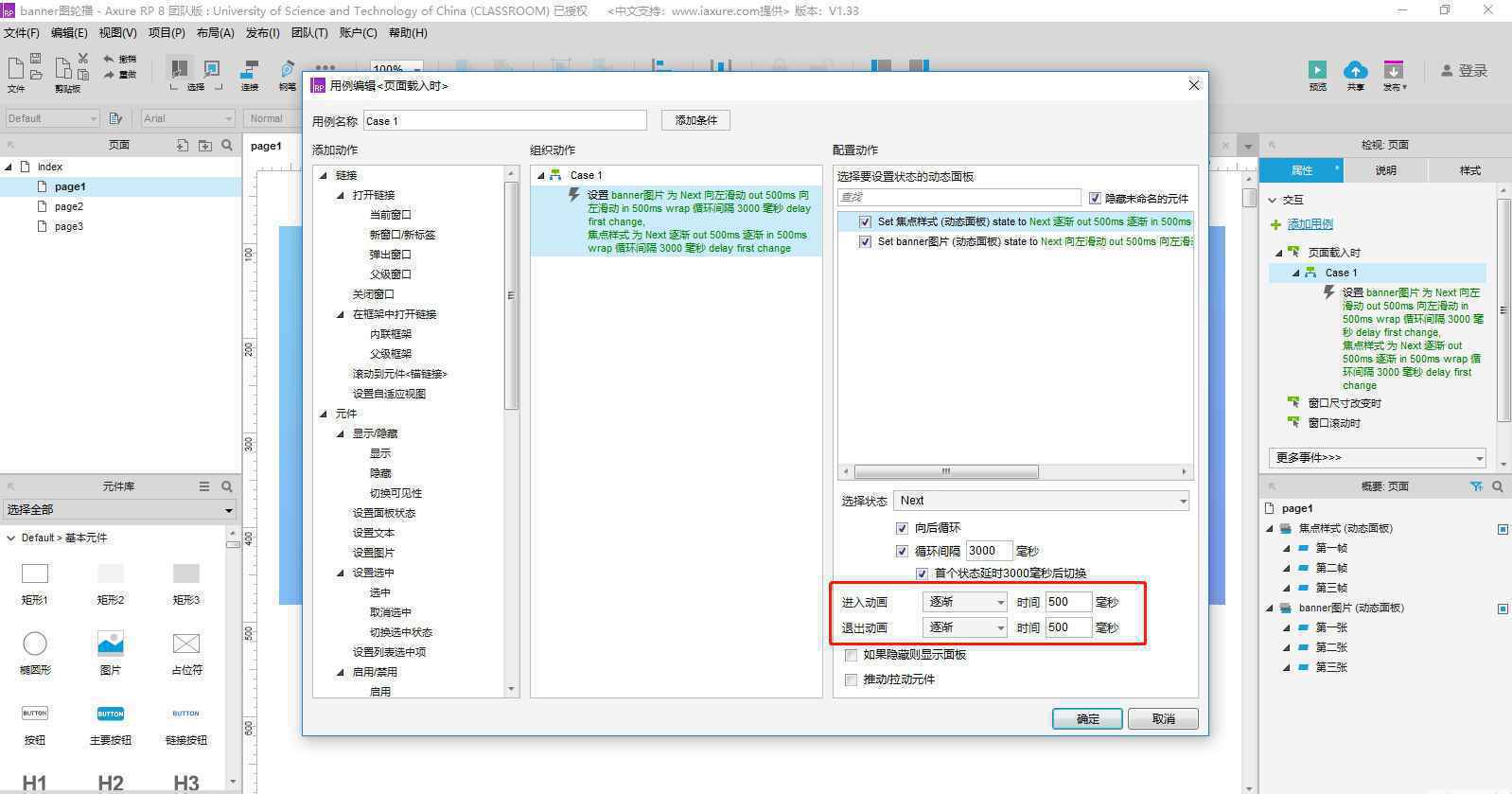Open the 进入动画 animation dropdown
Screen dimensions: 1512x794
tap(965, 602)
